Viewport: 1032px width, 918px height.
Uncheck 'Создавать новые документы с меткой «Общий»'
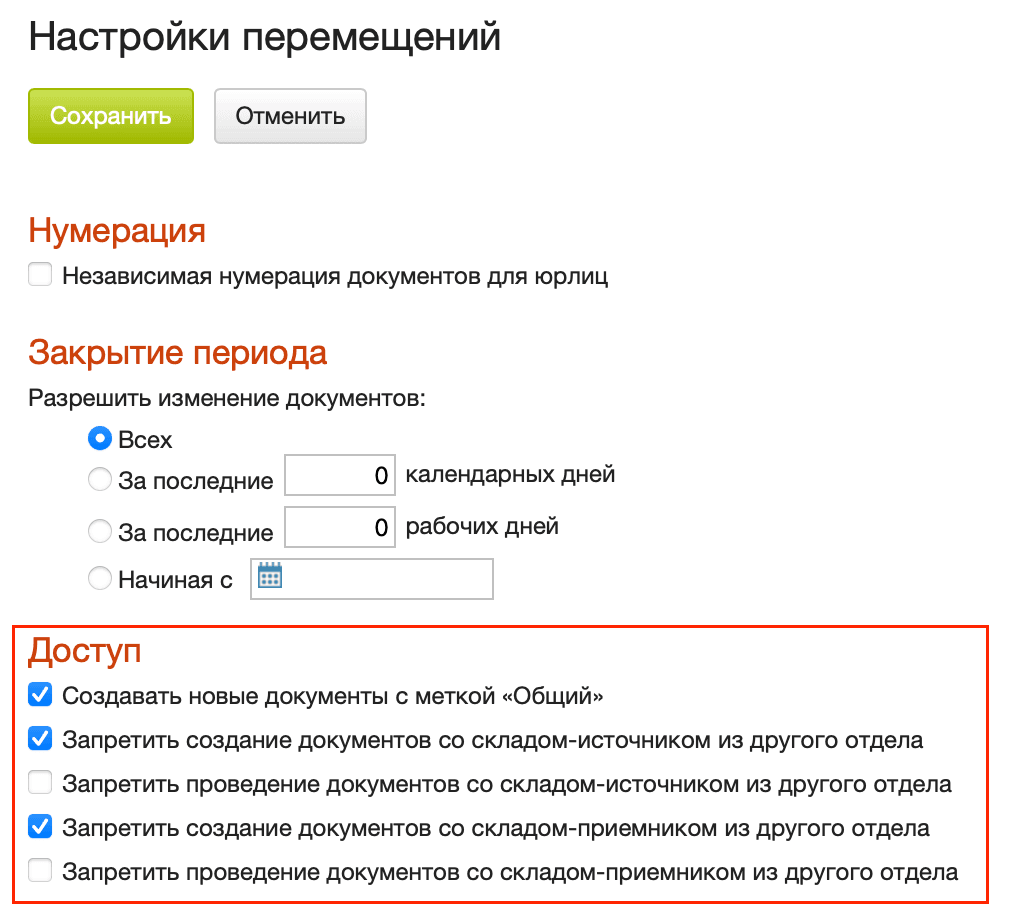point(39,694)
